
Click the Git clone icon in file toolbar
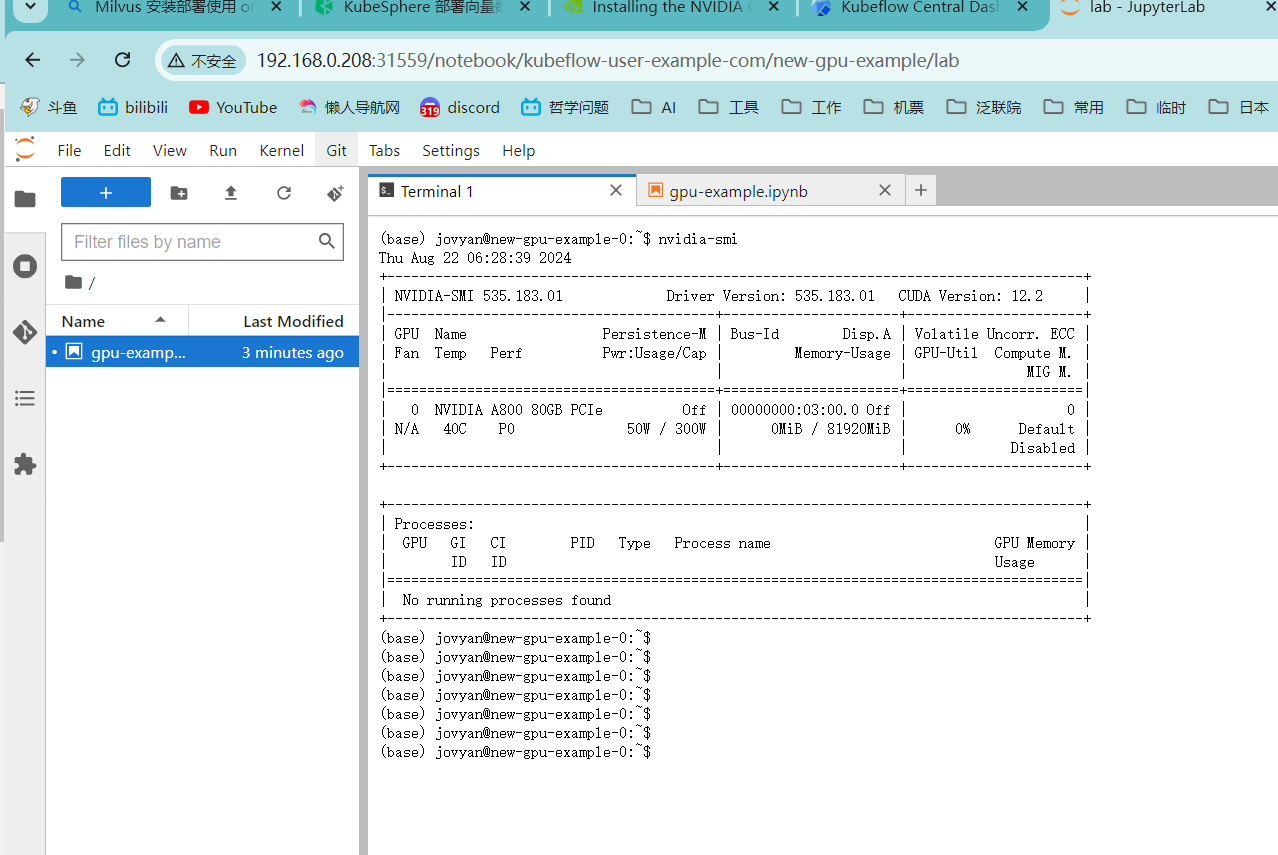click(336, 193)
